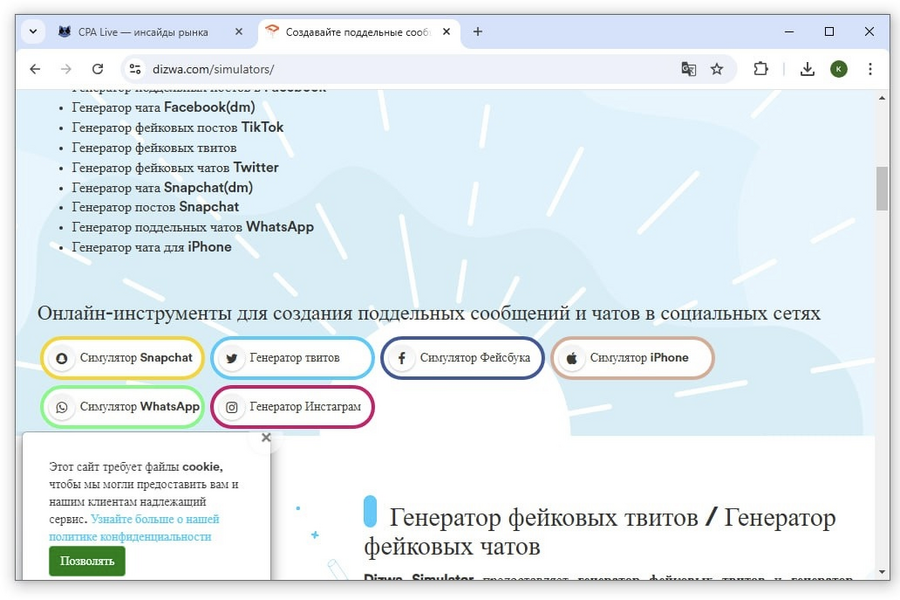
Task: Go back with the browser back arrow
Action: pyautogui.click(x=35, y=69)
